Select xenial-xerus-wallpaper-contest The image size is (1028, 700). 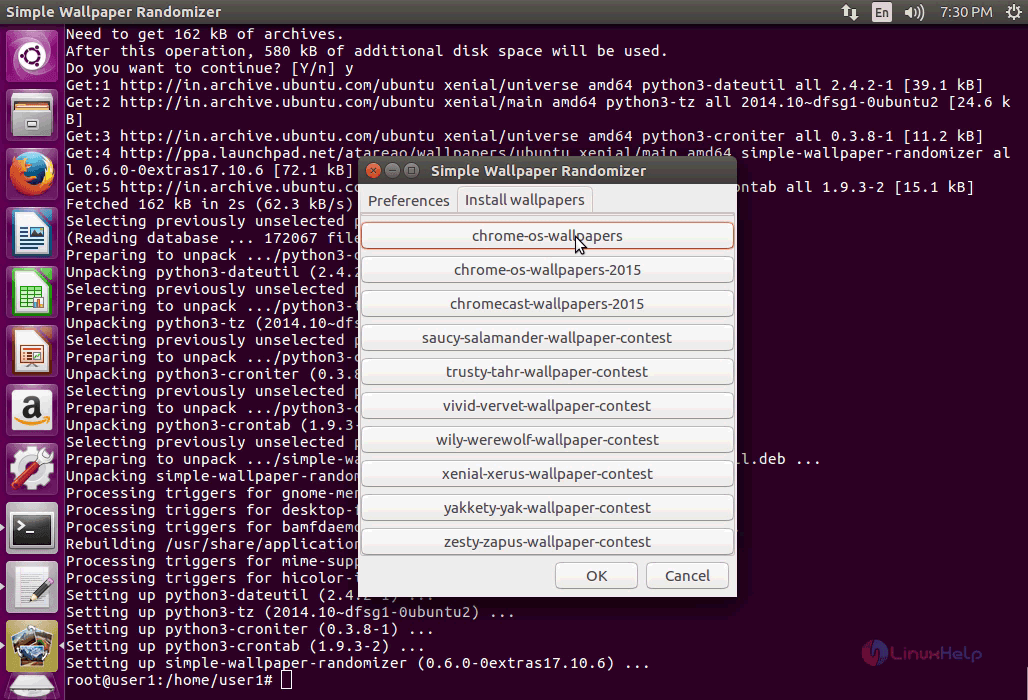tap(547, 475)
